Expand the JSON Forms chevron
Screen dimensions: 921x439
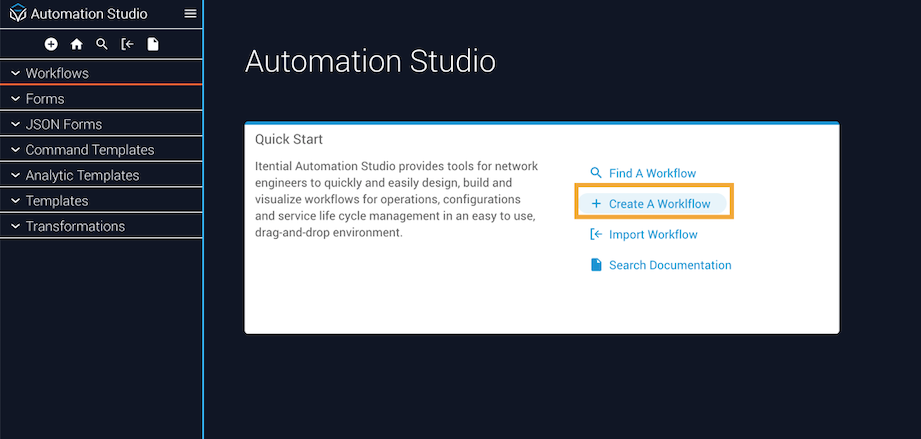16,125
